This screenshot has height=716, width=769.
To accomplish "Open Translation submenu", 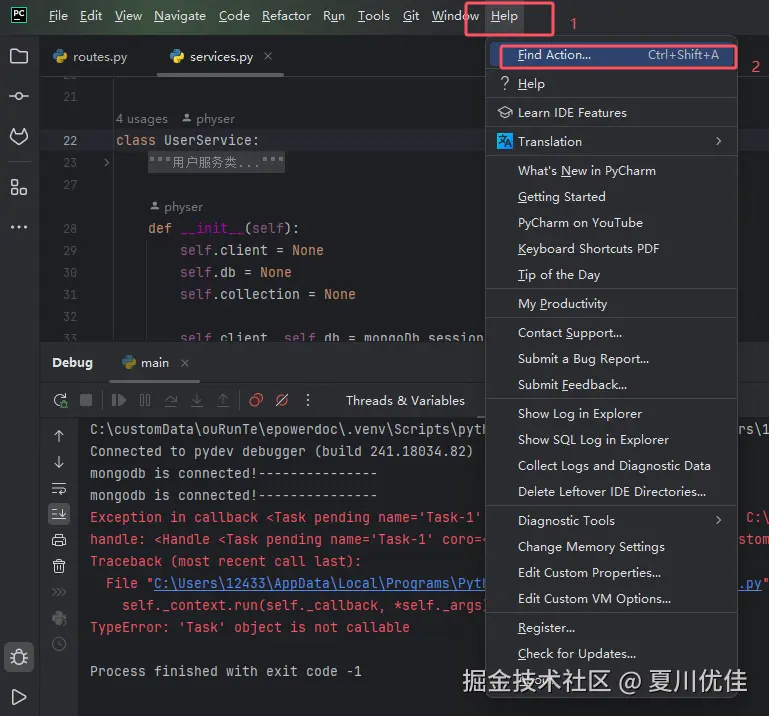I will pyautogui.click(x=612, y=141).
